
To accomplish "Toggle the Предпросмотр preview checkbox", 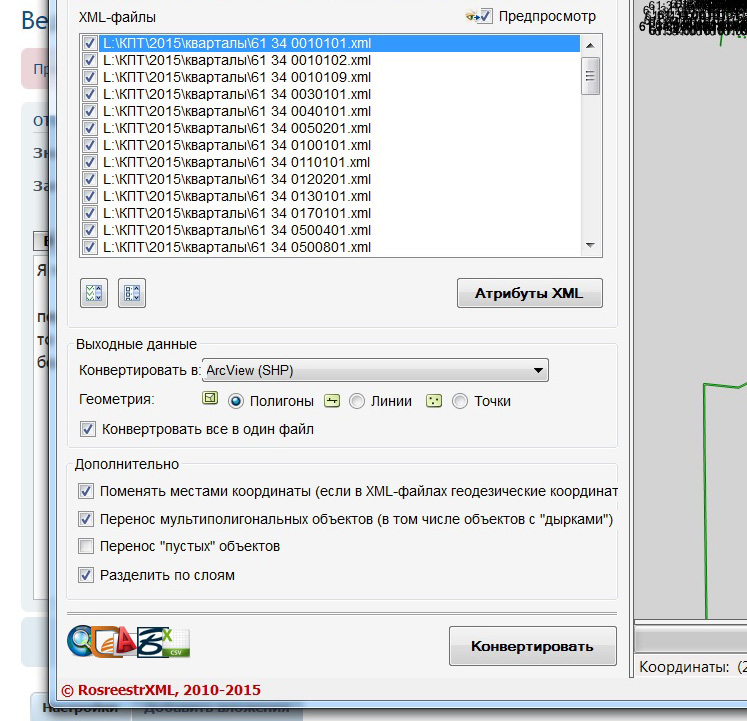I will coord(485,16).
